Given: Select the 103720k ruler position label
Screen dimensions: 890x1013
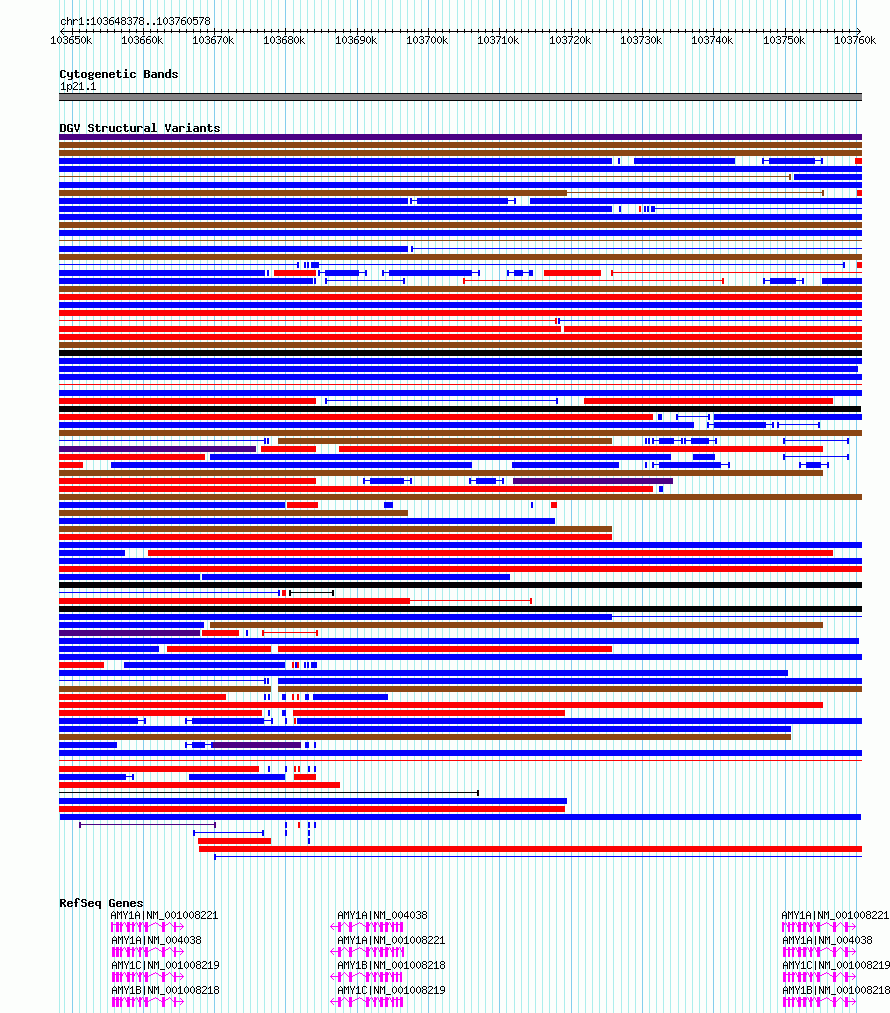Looking at the screenshot, I should point(570,40).
